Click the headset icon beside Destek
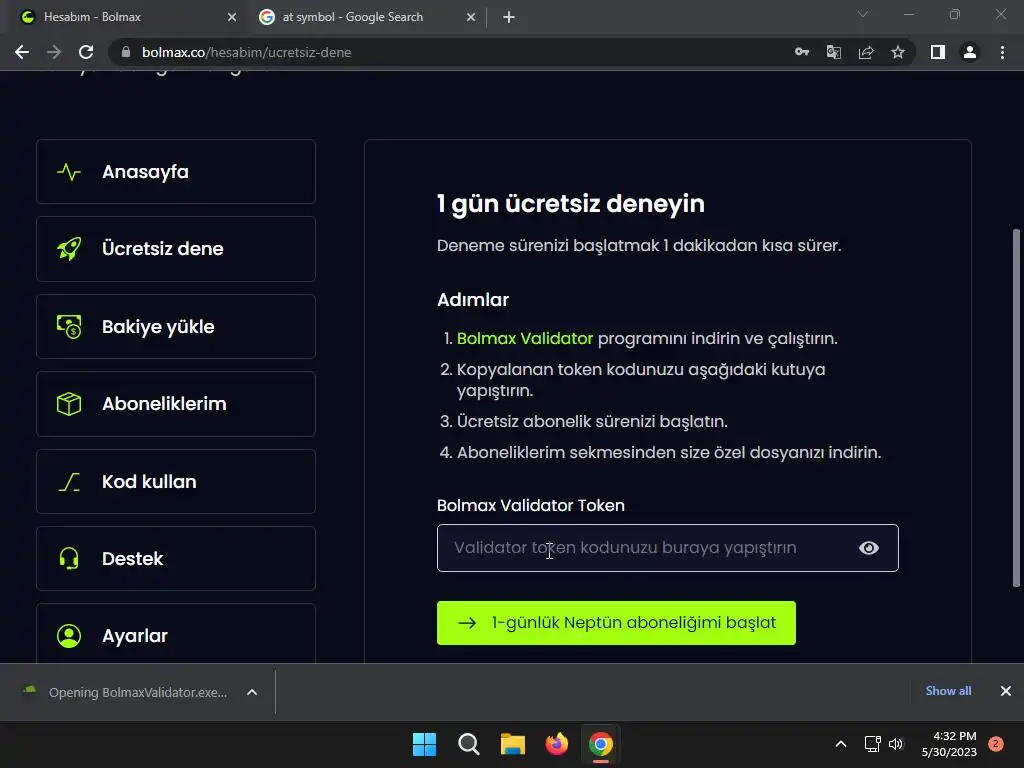 click(69, 558)
